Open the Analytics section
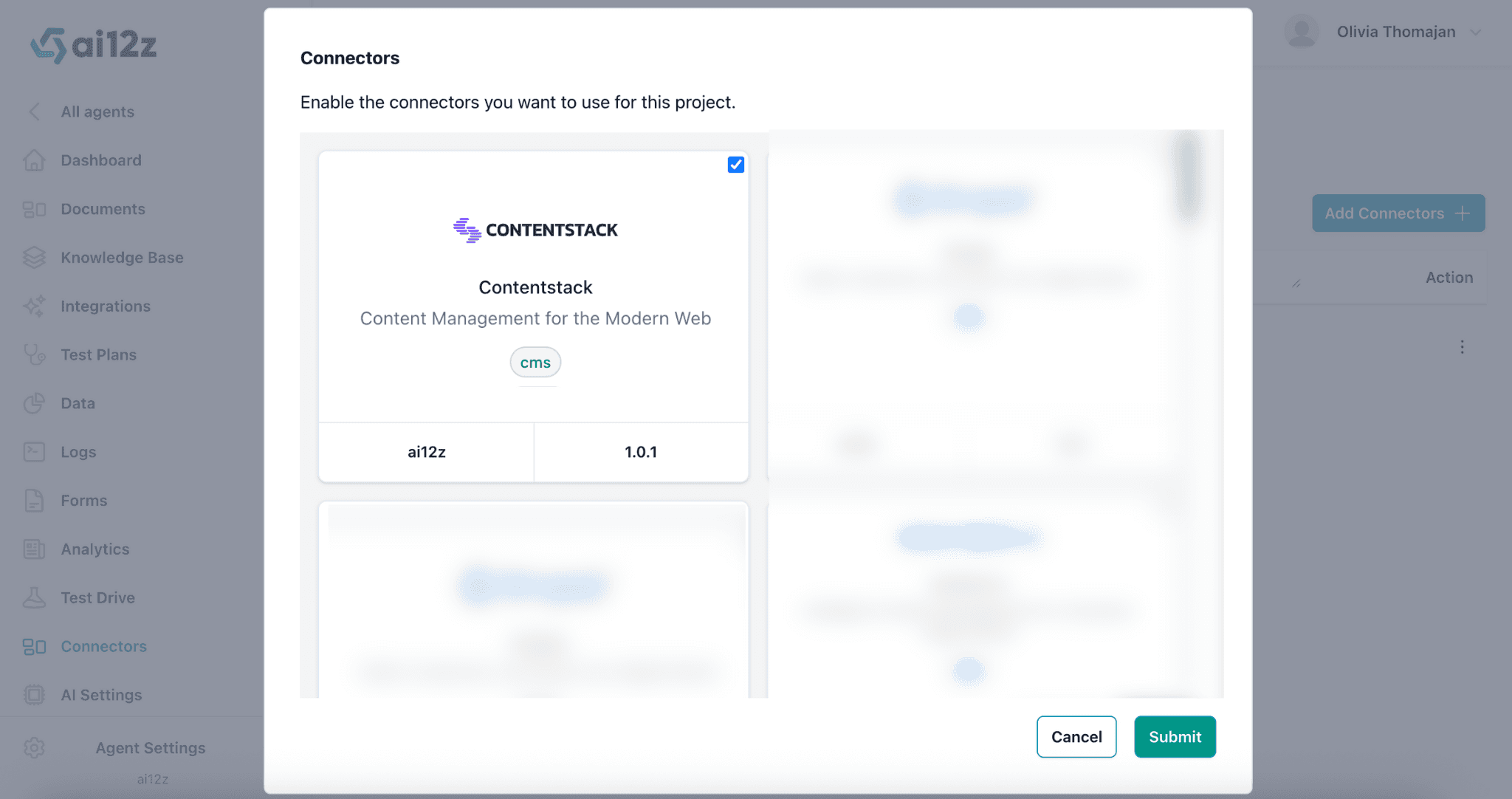1512x799 pixels. tap(94, 549)
